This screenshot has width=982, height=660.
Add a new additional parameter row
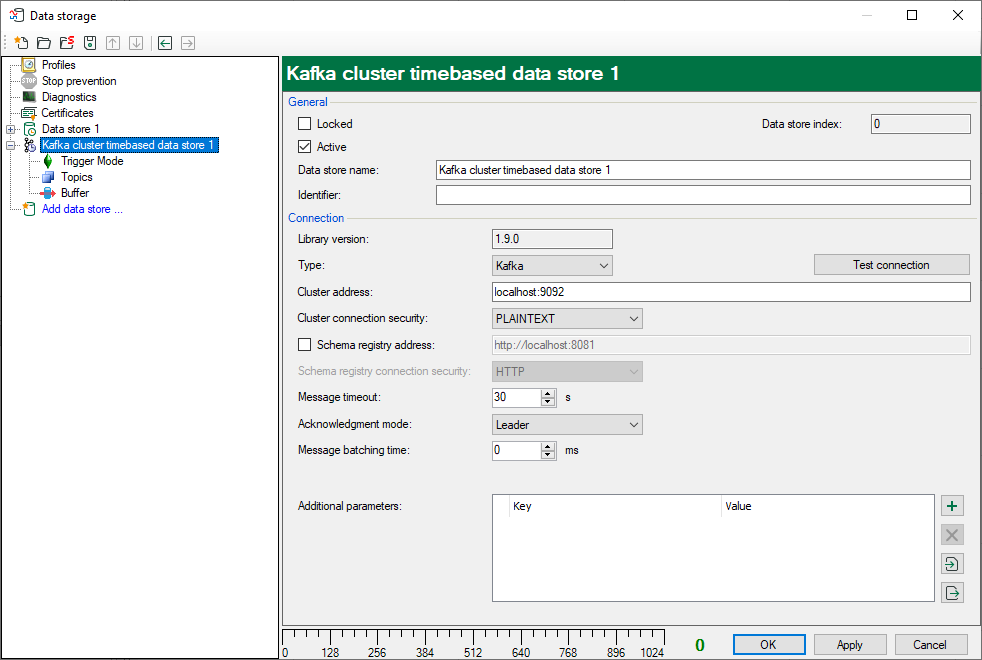pyautogui.click(x=952, y=507)
